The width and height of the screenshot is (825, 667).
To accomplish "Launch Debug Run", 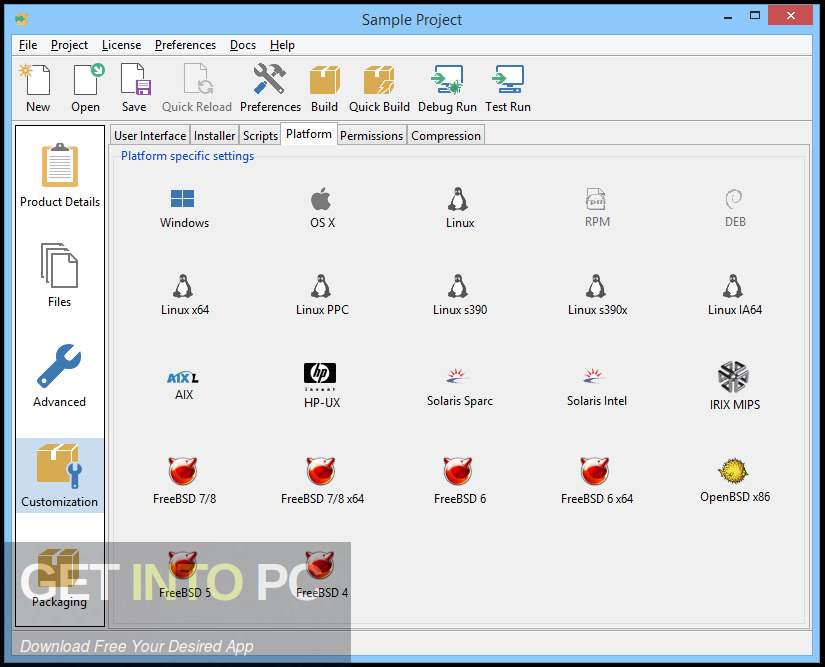I will (x=447, y=88).
